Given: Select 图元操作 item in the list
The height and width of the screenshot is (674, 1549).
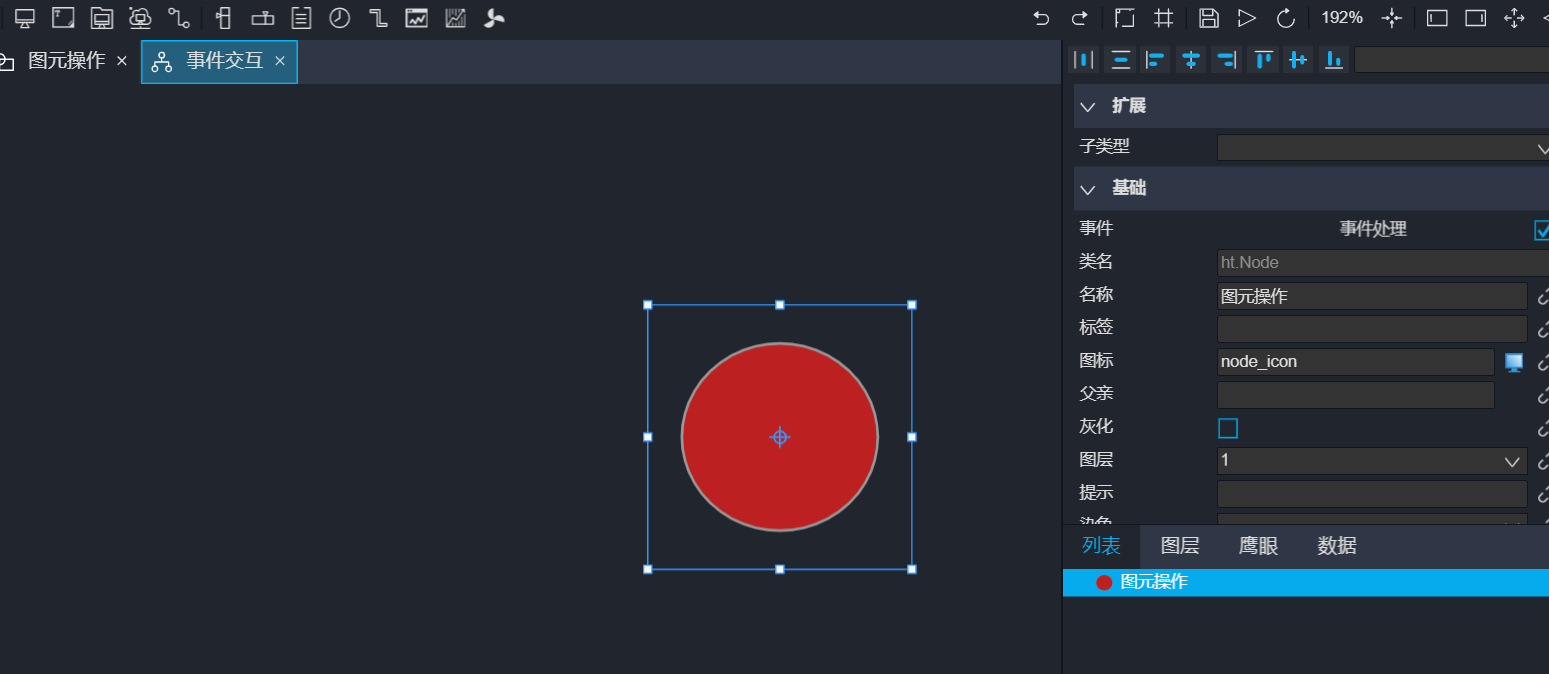Looking at the screenshot, I should (1154, 582).
